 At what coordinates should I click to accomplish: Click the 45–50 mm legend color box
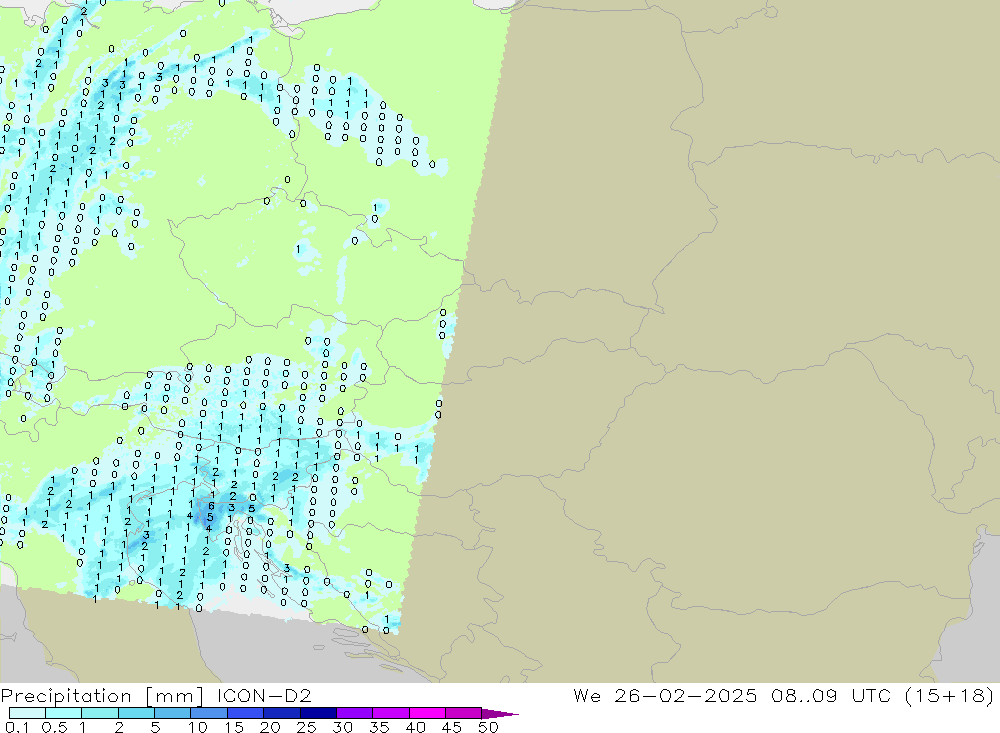point(464,713)
